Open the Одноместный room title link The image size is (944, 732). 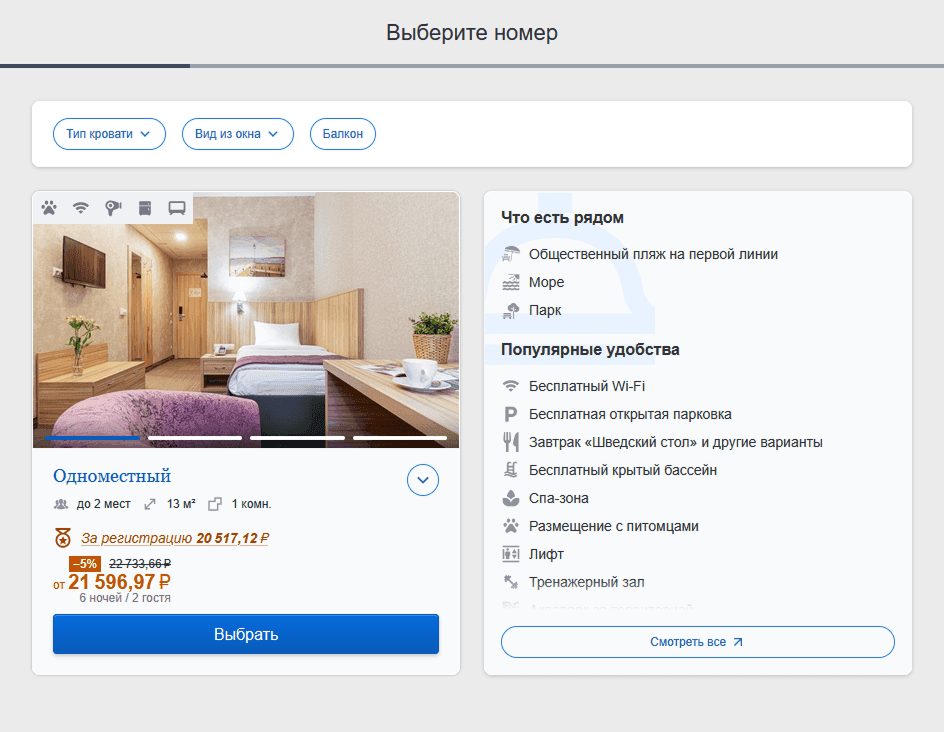coord(112,476)
